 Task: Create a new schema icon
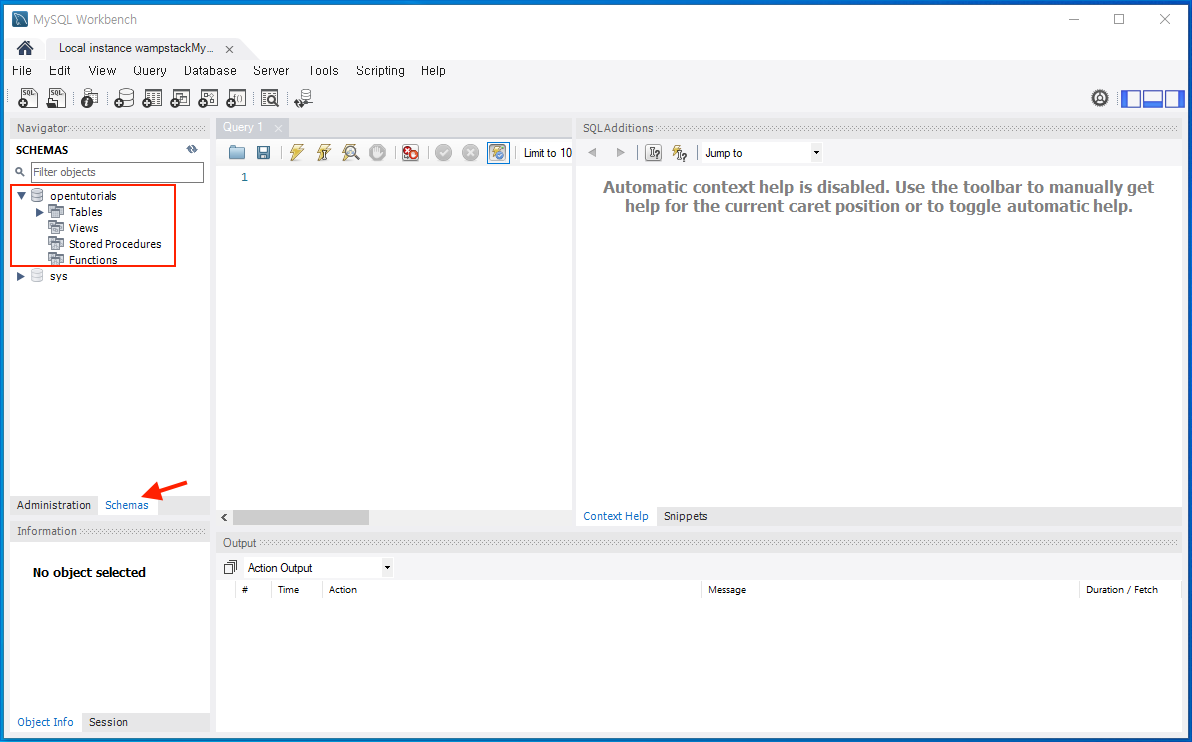tap(124, 98)
